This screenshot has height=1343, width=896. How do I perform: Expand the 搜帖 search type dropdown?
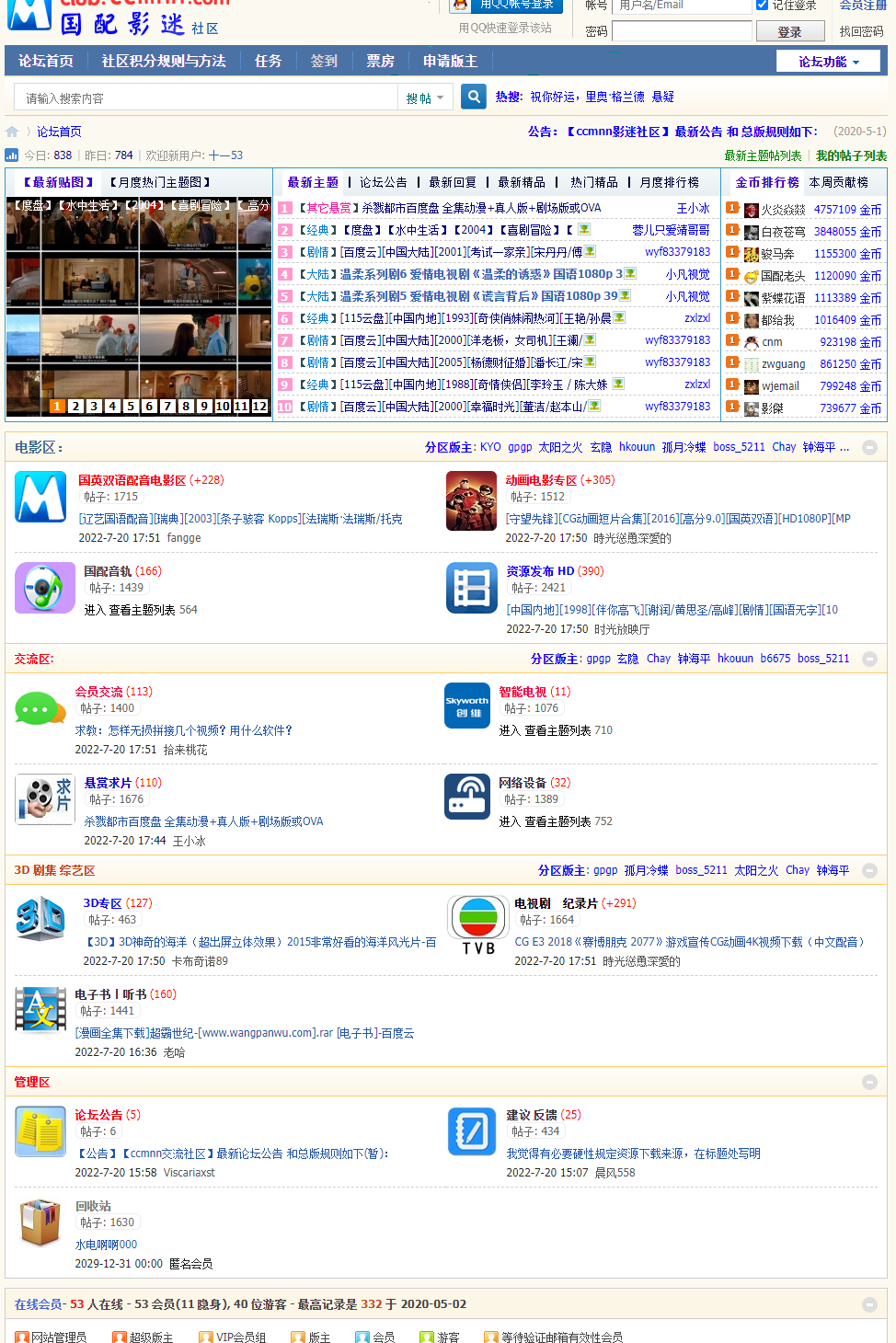[x=425, y=98]
